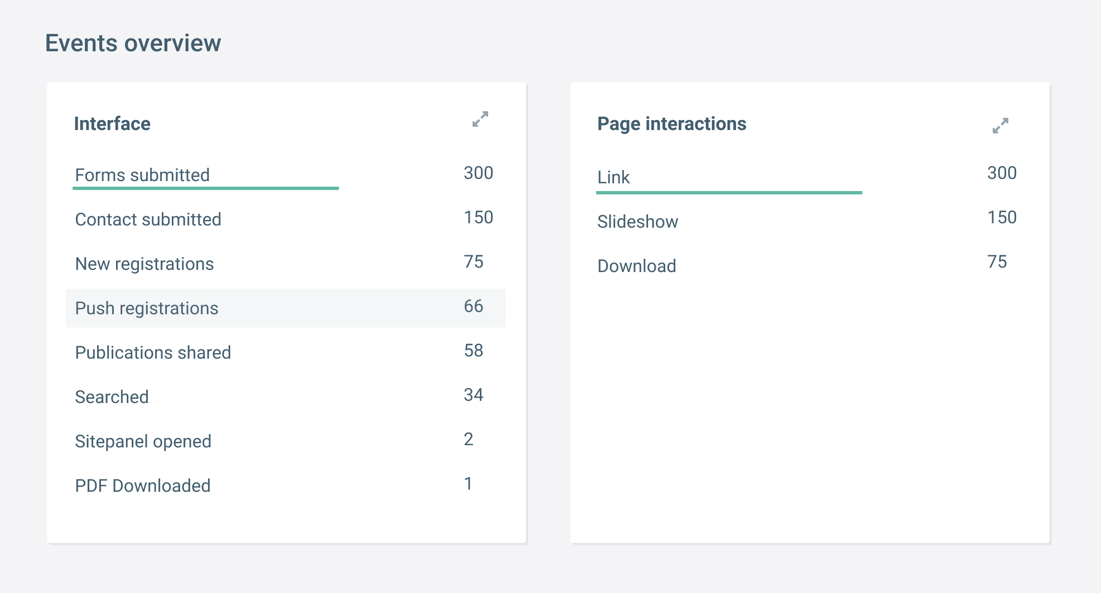Click the Forms submitted count of 300
The height and width of the screenshot is (593, 1101).
(x=478, y=173)
